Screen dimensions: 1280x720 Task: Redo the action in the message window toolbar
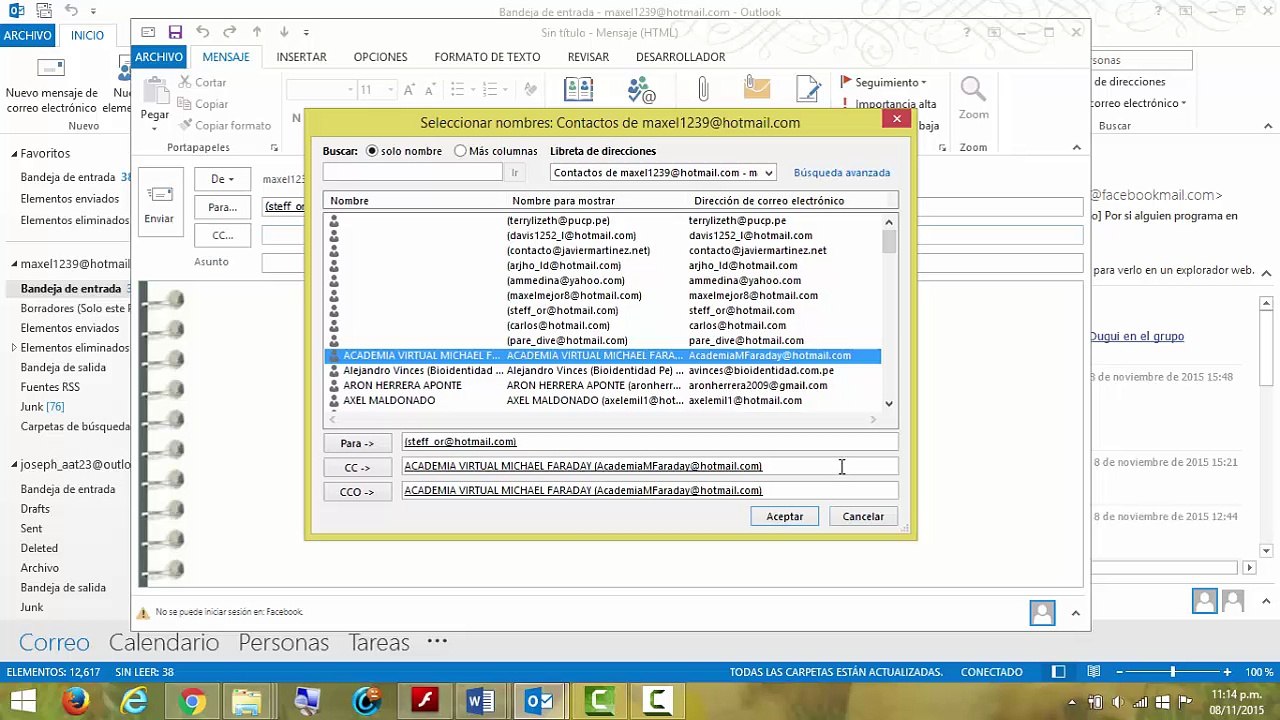230,32
